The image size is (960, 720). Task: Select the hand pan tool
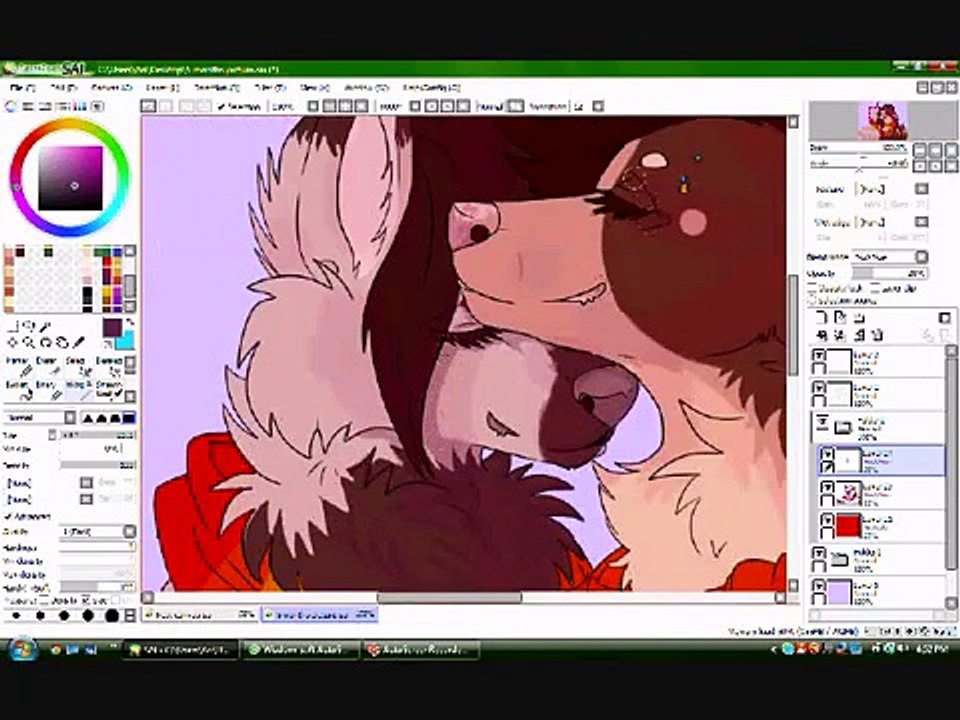(x=62, y=342)
